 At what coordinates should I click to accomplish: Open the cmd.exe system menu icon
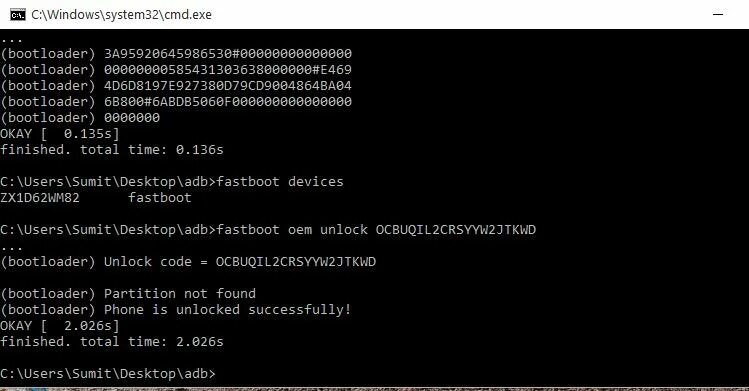click(18, 15)
